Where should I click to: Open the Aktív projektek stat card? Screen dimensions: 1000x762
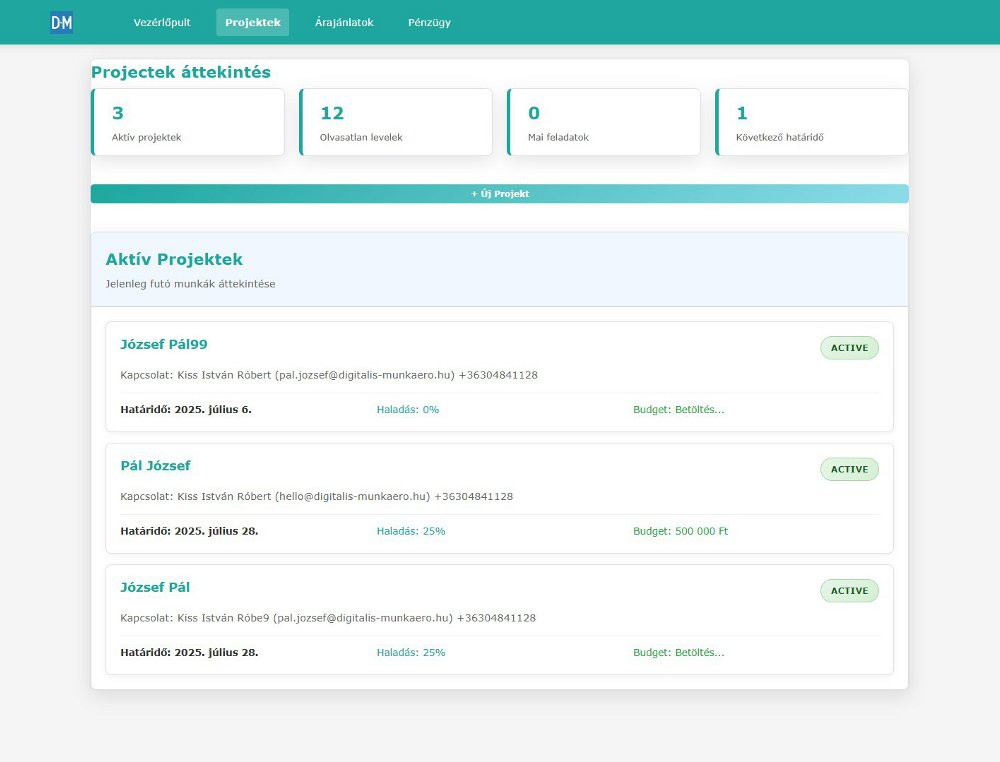coord(188,122)
